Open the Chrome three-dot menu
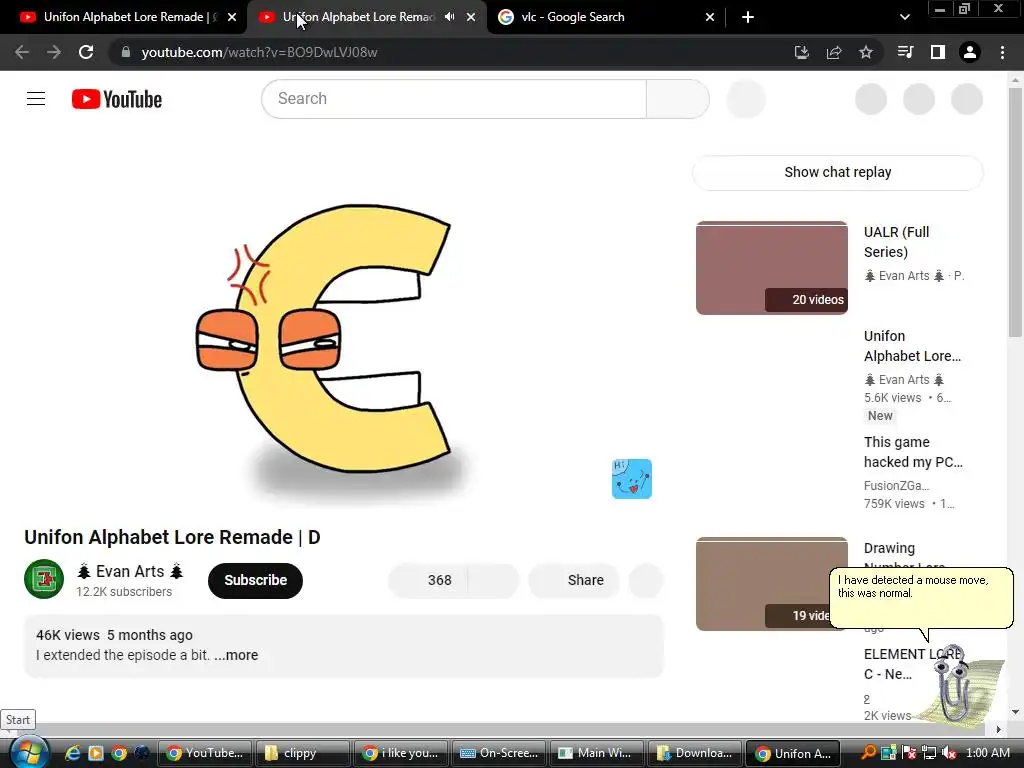This screenshot has height=768, width=1024. tap(1002, 52)
